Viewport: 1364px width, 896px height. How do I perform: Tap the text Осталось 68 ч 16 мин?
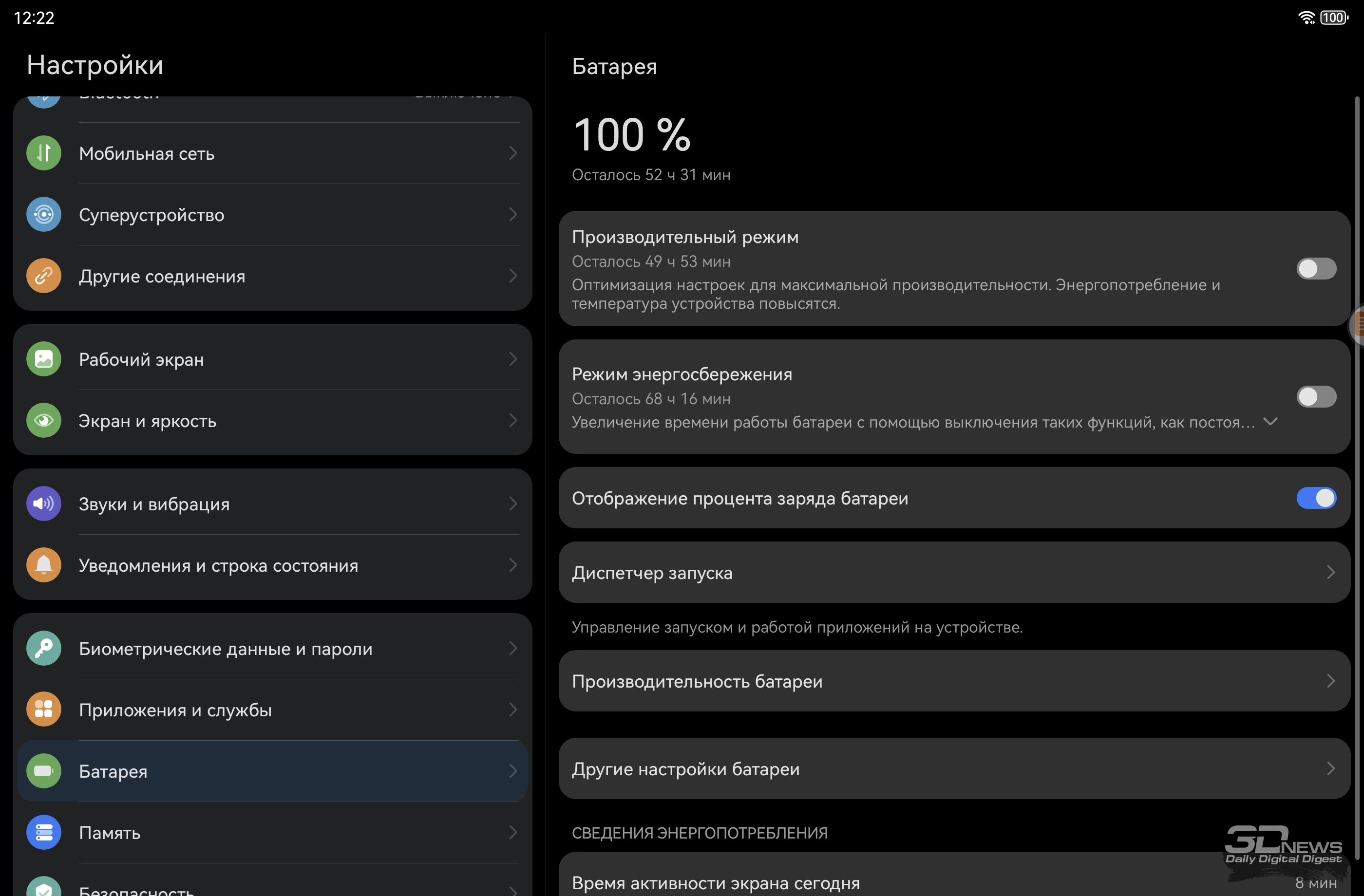(x=651, y=398)
